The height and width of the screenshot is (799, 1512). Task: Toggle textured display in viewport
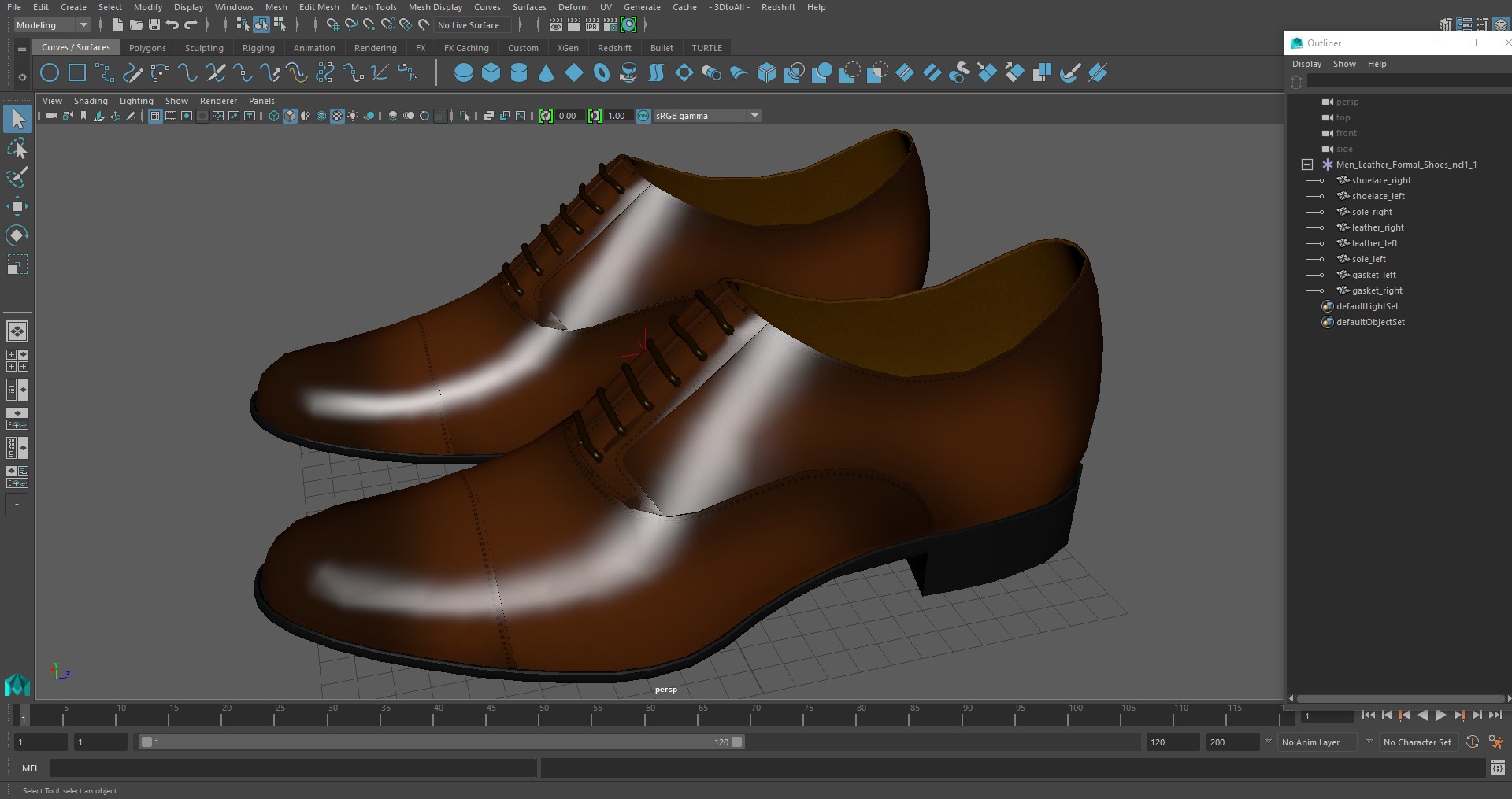click(x=337, y=116)
